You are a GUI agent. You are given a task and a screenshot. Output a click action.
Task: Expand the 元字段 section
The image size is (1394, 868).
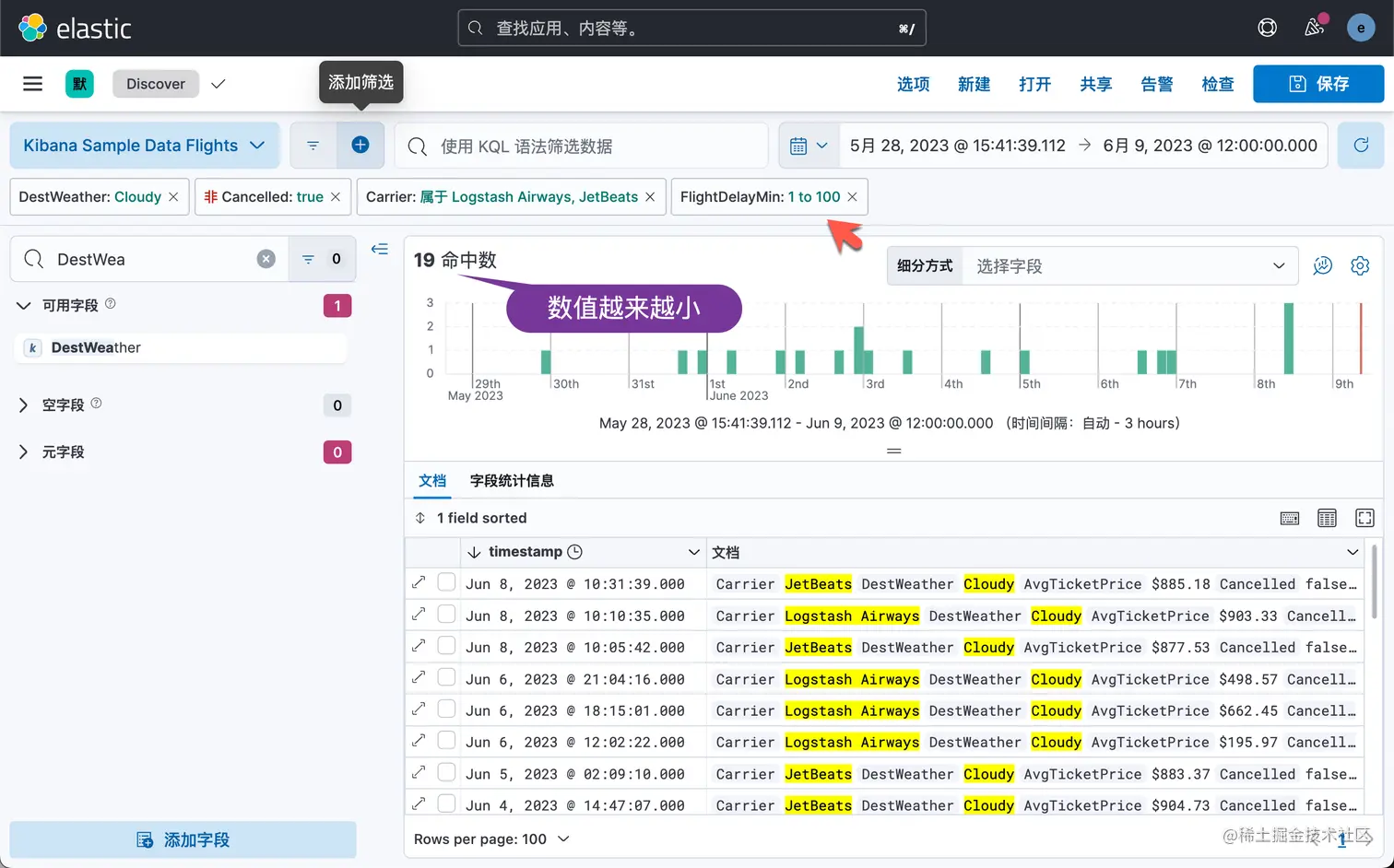click(x=24, y=452)
